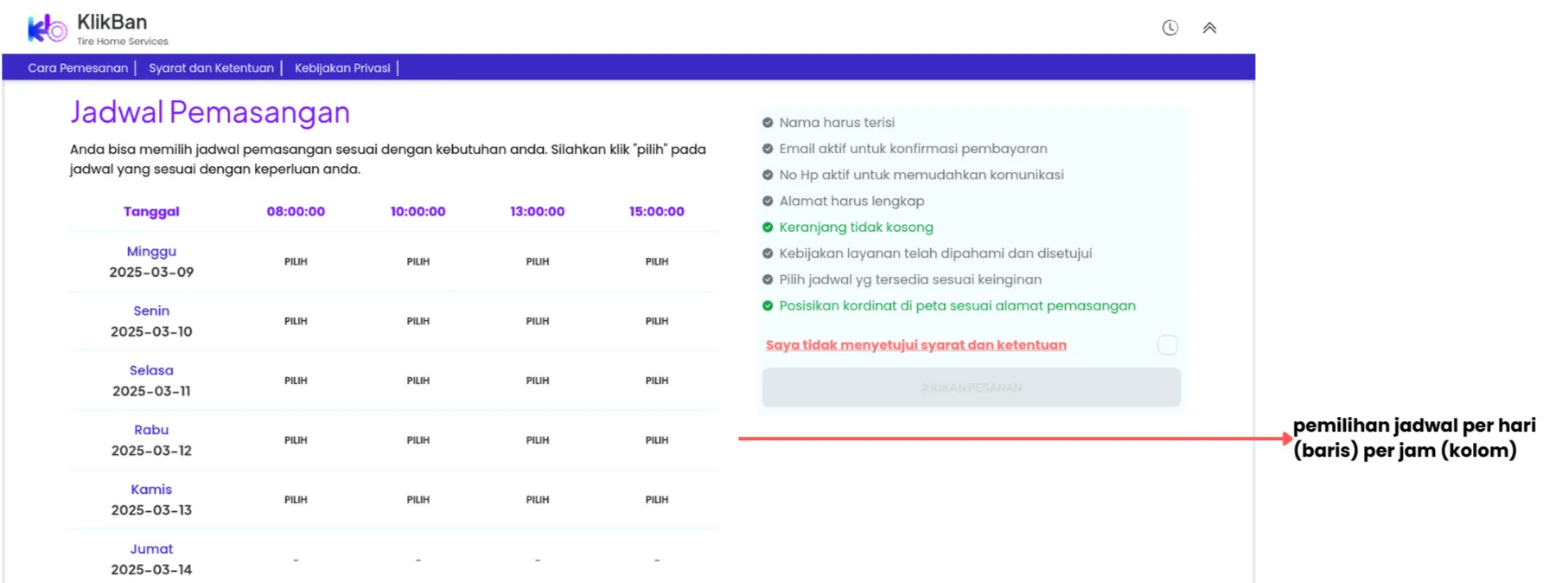Click check icon beside Nama harus terisi
Screen dimensions: 1568x583
click(767, 123)
